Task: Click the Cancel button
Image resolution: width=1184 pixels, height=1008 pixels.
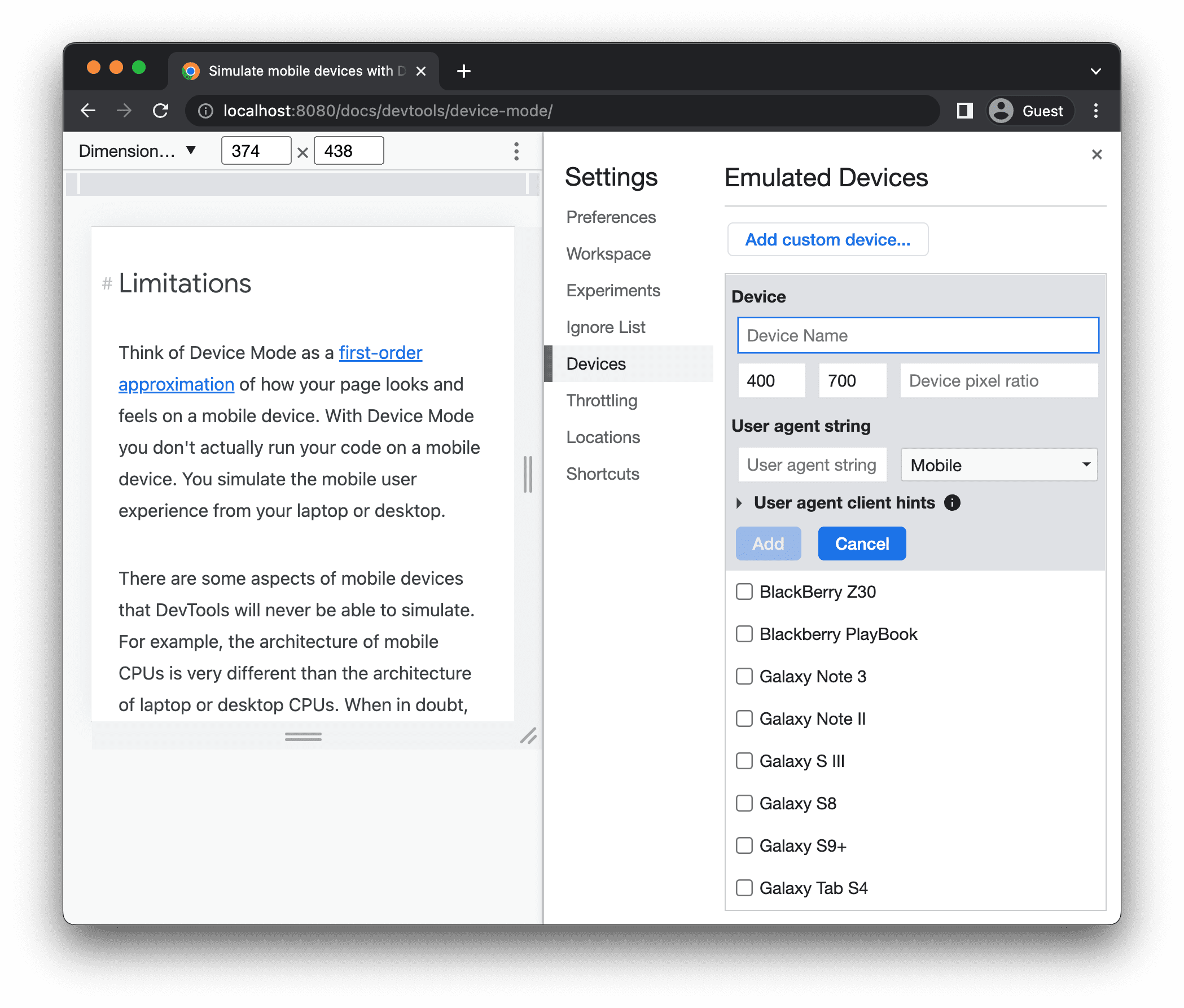Action: tap(861, 544)
